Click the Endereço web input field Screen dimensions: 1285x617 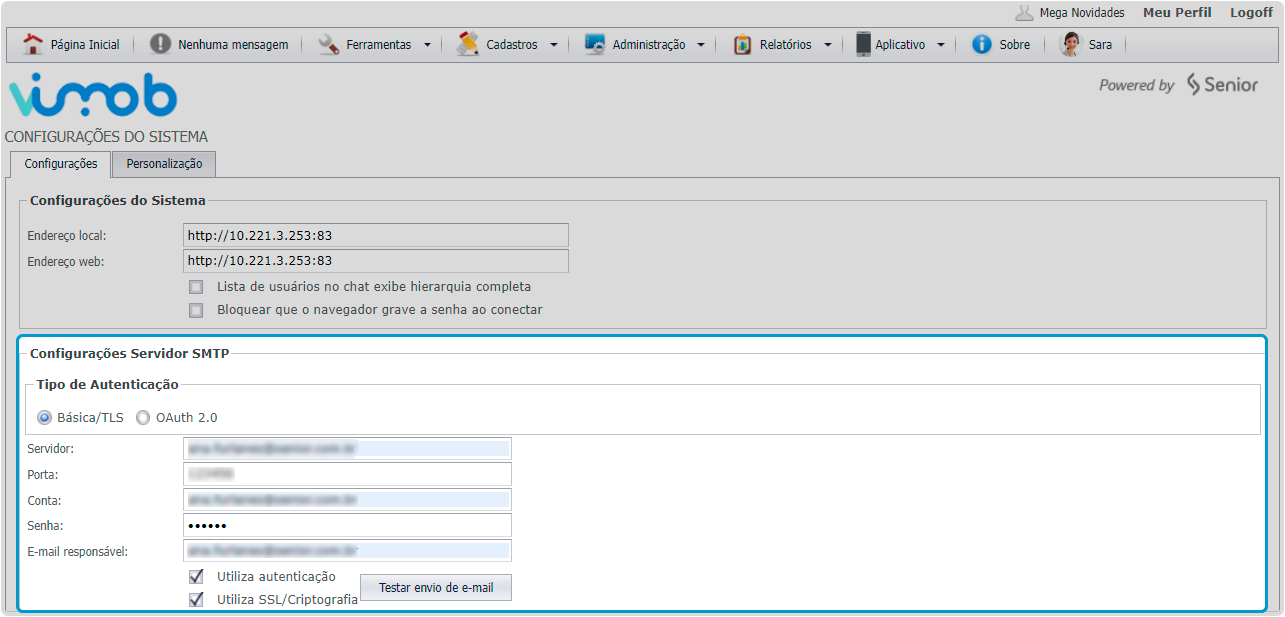pyautogui.click(x=376, y=261)
